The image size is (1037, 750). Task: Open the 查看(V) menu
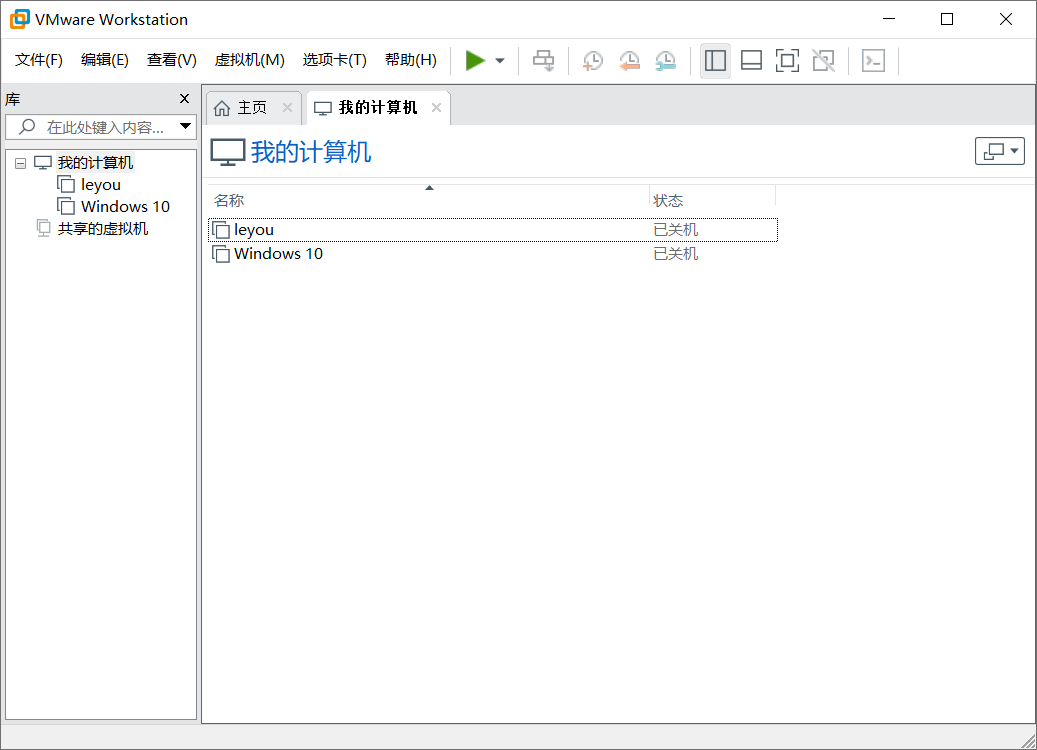(171, 60)
